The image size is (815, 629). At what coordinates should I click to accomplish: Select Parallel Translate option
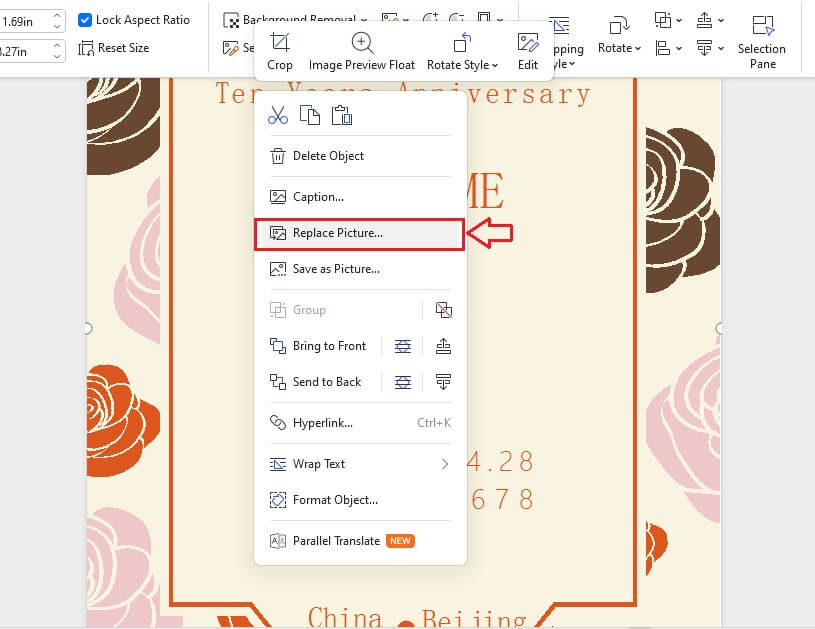point(360,541)
